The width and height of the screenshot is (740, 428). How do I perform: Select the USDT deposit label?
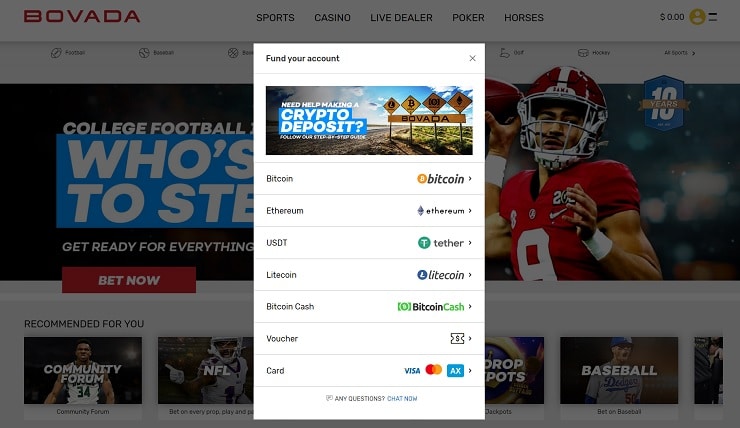tap(277, 243)
